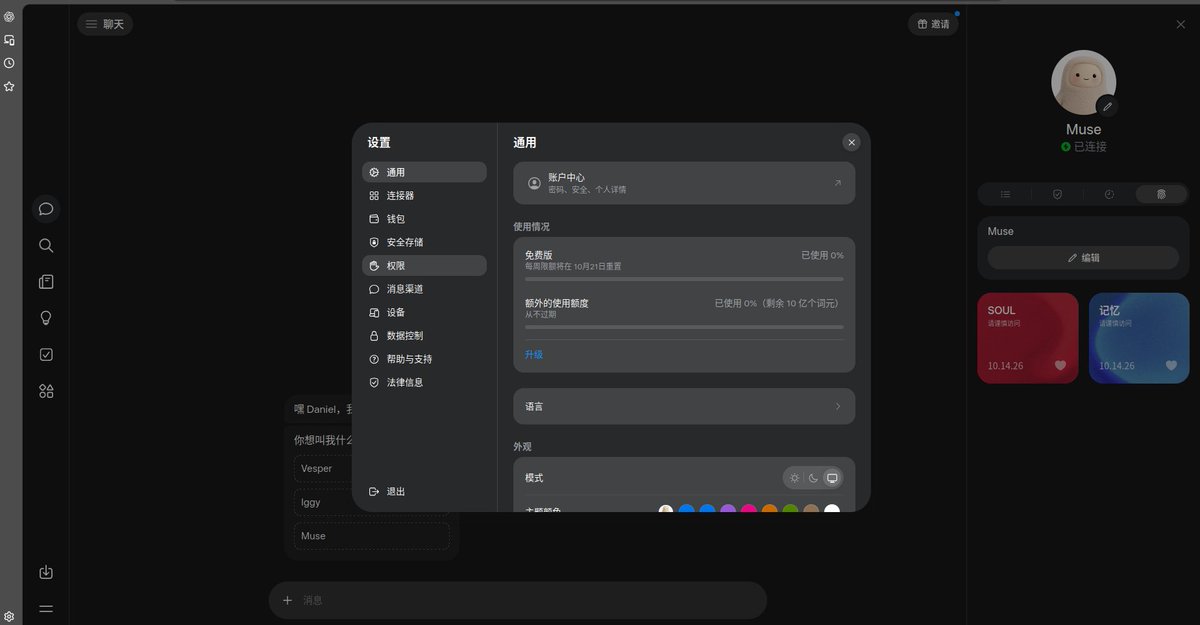Open the chat bubble icon in left sidebar
Viewport: 1200px width, 625px height.
[x=46, y=209]
